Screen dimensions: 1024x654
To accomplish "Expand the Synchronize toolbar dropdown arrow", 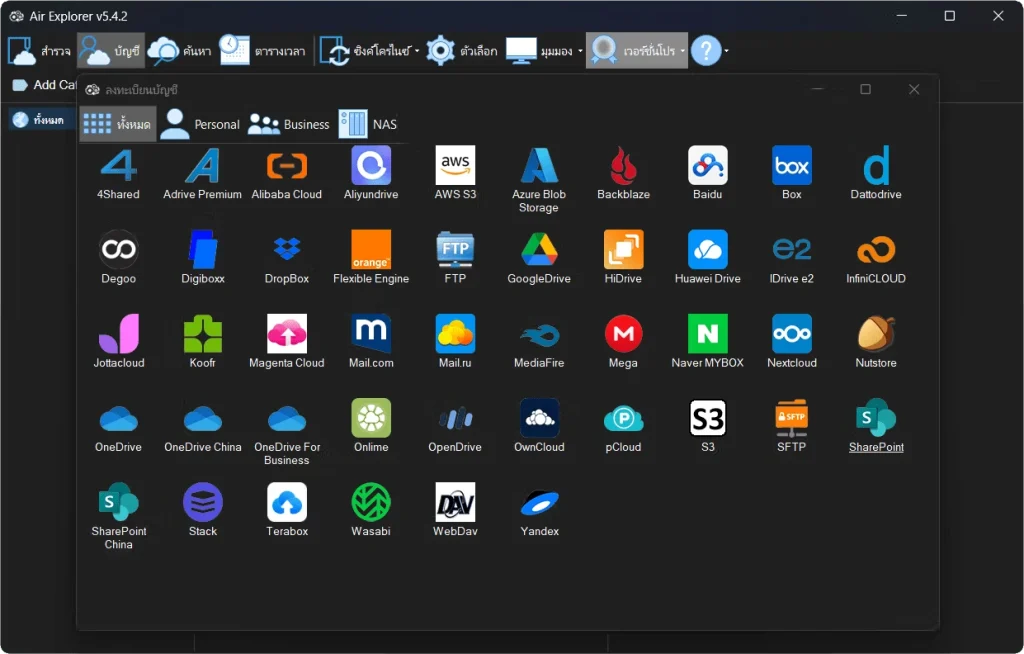I will pos(417,51).
